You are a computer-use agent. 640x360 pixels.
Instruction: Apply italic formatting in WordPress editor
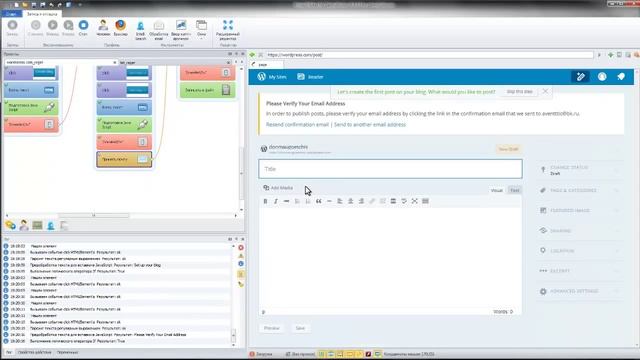(x=276, y=201)
